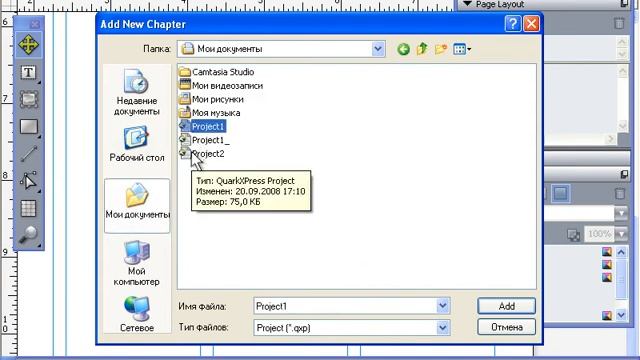The height and width of the screenshot is (360, 640).
Task: Close the Add New Chapter dialog
Action: 531,24
